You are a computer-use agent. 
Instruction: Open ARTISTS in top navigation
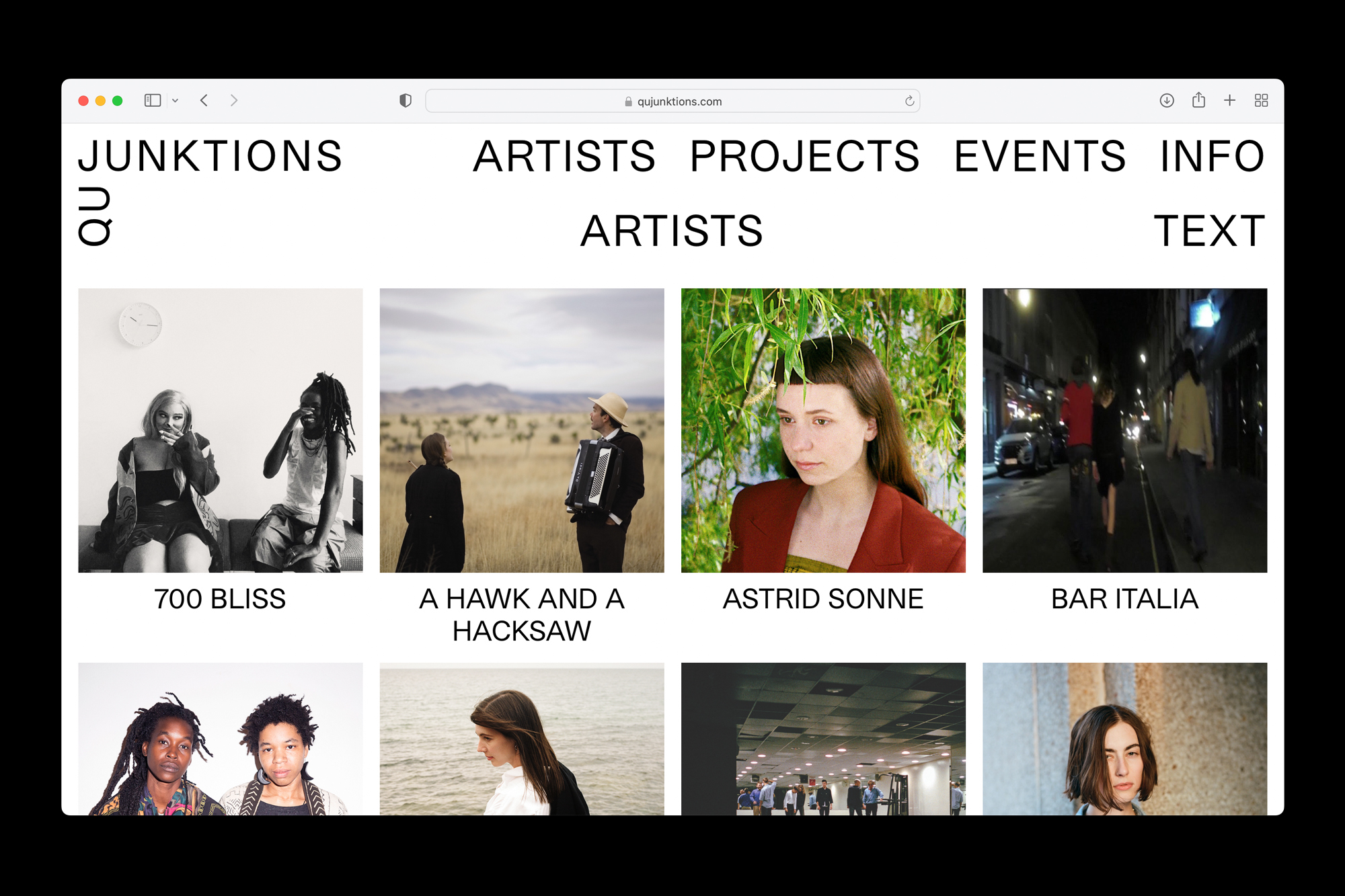point(564,157)
